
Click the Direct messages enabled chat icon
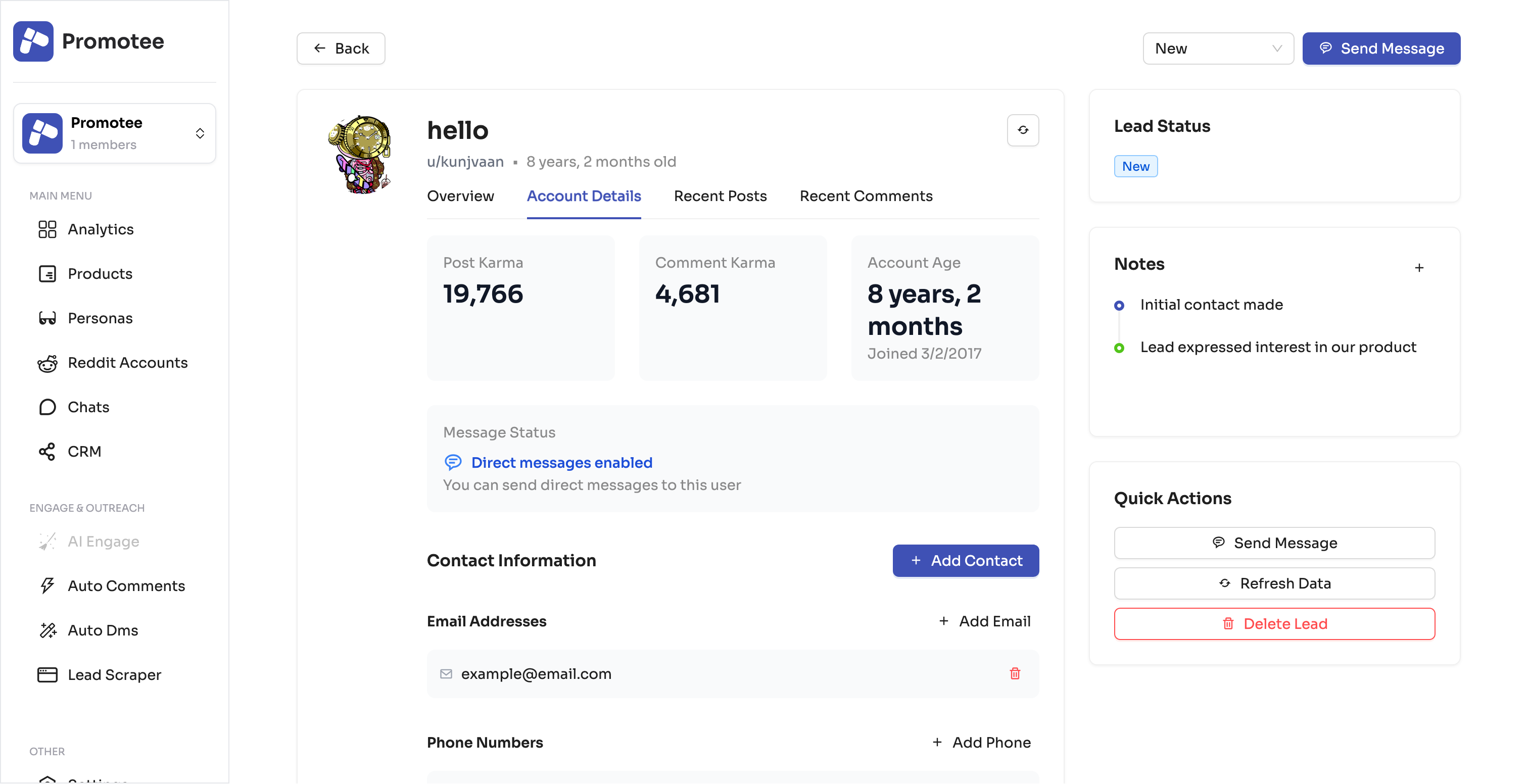[x=453, y=463]
